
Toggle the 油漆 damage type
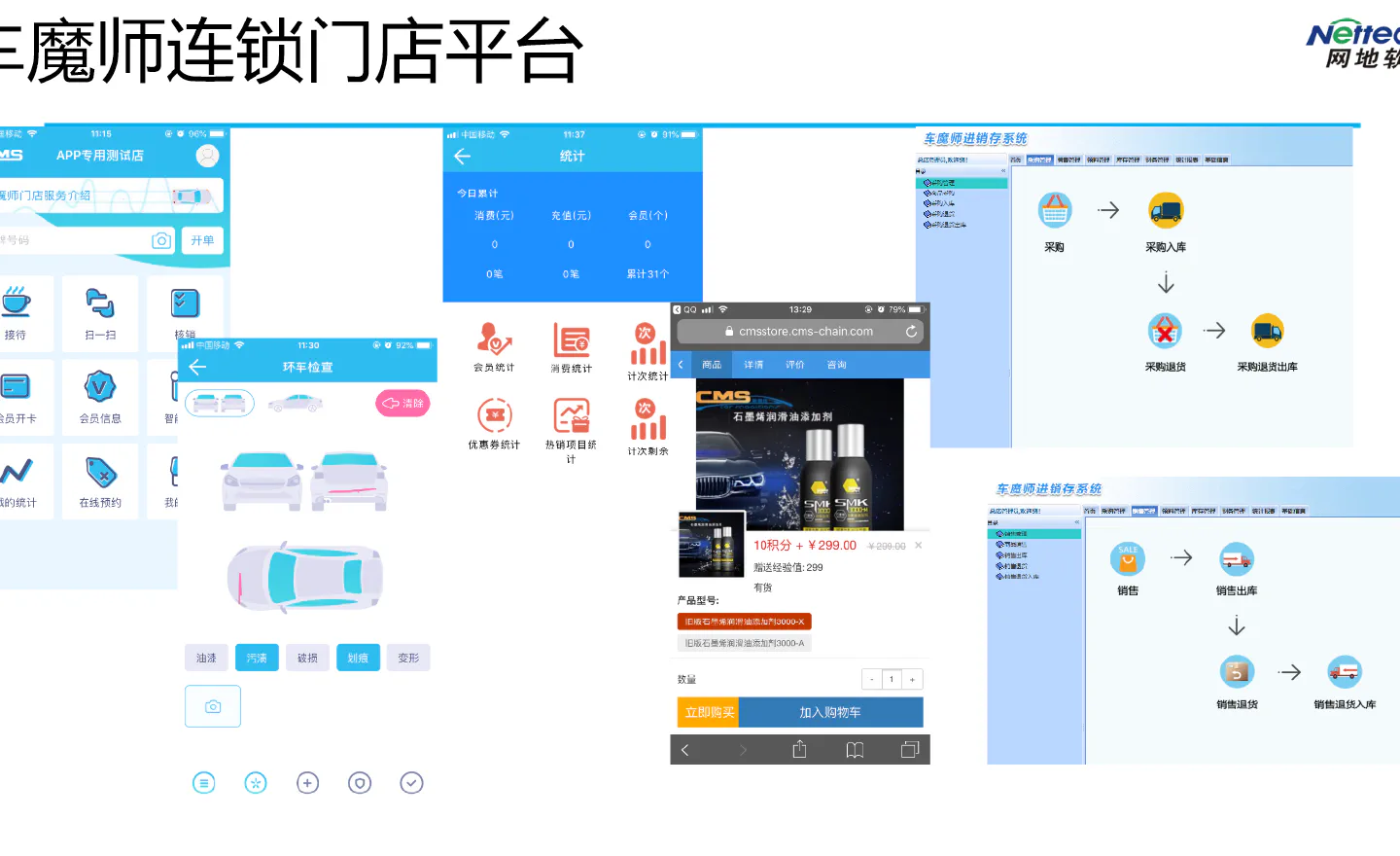click(x=206, y=658)
